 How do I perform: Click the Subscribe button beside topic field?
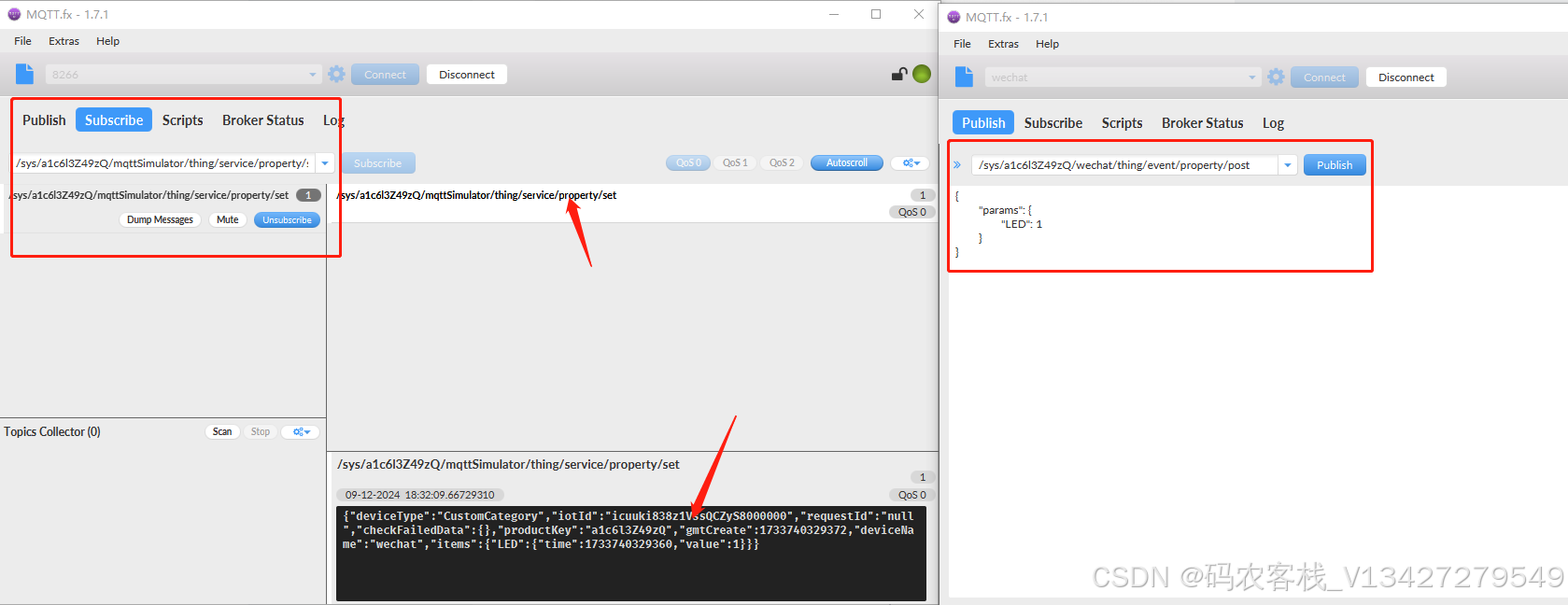(x=378, y=163)
